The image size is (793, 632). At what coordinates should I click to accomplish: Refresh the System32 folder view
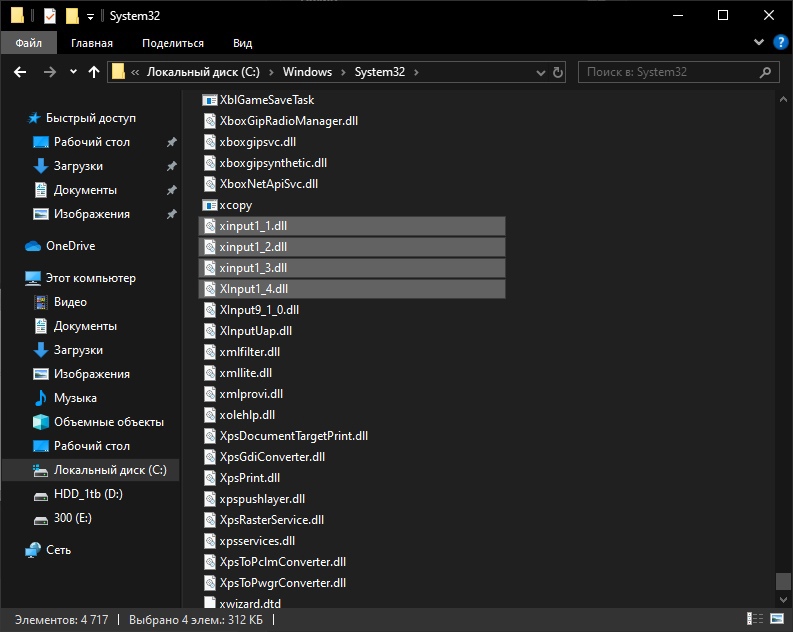pos(558,72)
